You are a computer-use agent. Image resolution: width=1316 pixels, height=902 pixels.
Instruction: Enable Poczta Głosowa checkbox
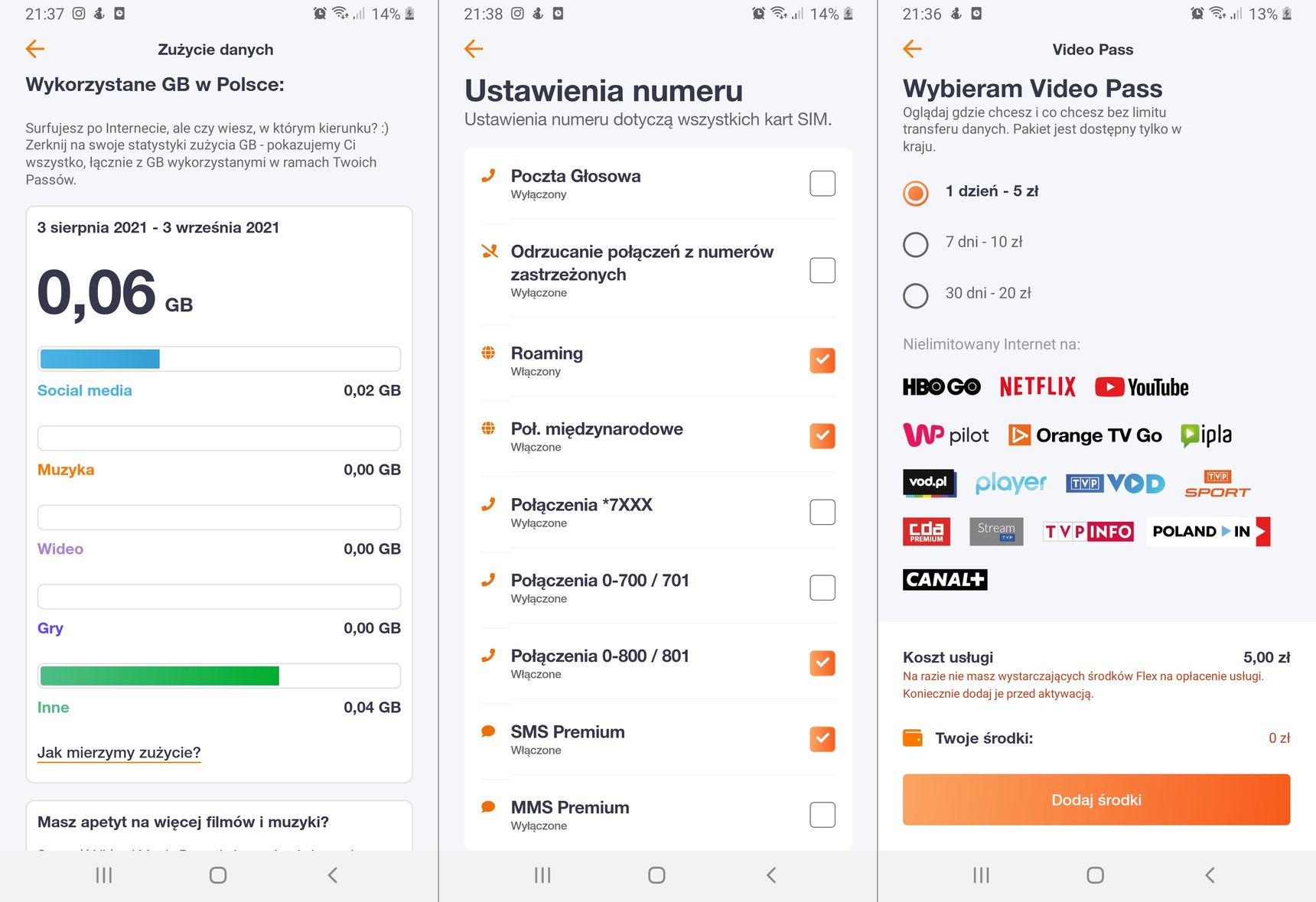coord(822,184)
